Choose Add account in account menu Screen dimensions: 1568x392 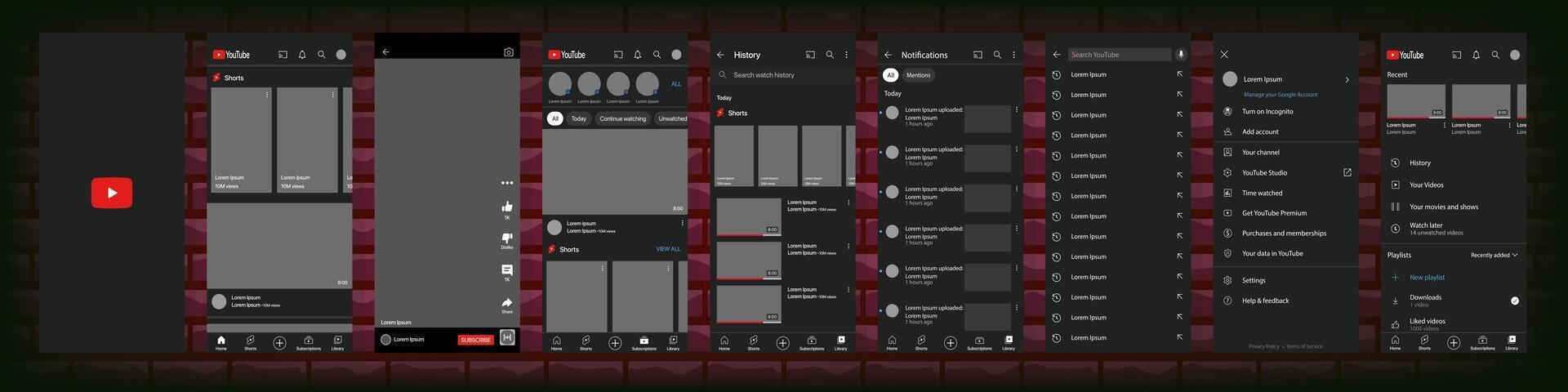click(x=1260, y=131)
